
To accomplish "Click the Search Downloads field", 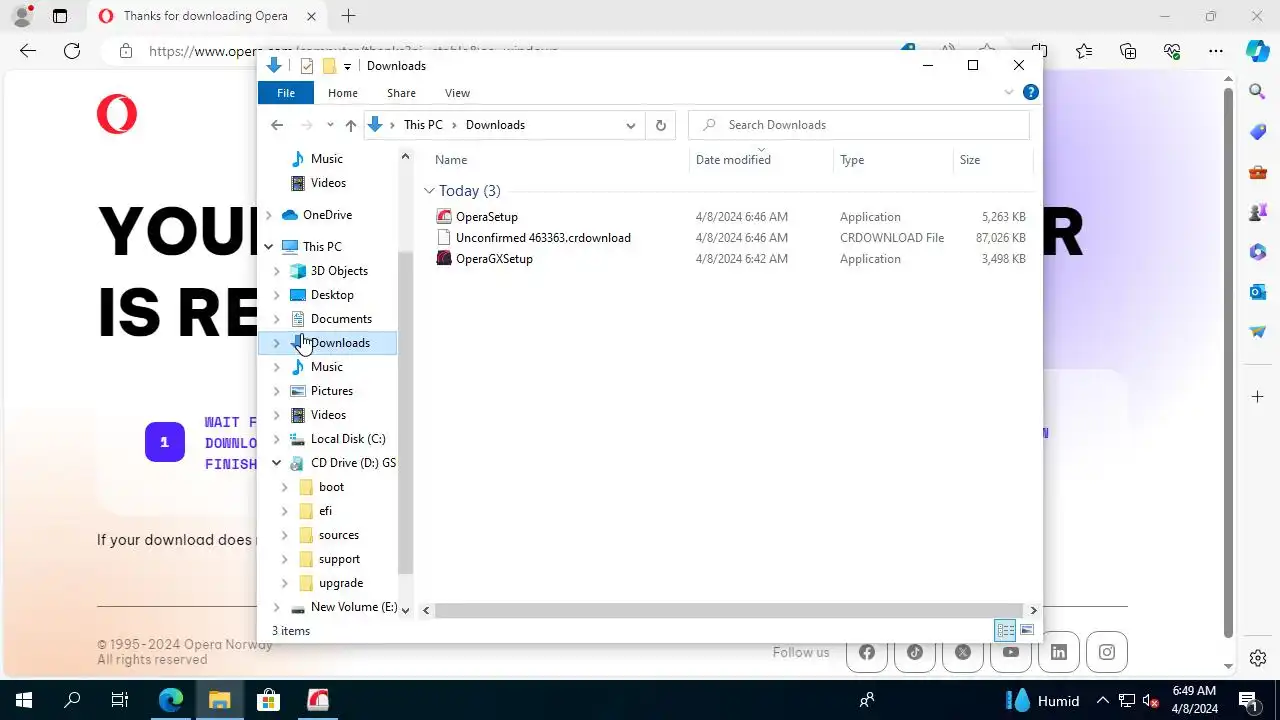I will 859,125.
